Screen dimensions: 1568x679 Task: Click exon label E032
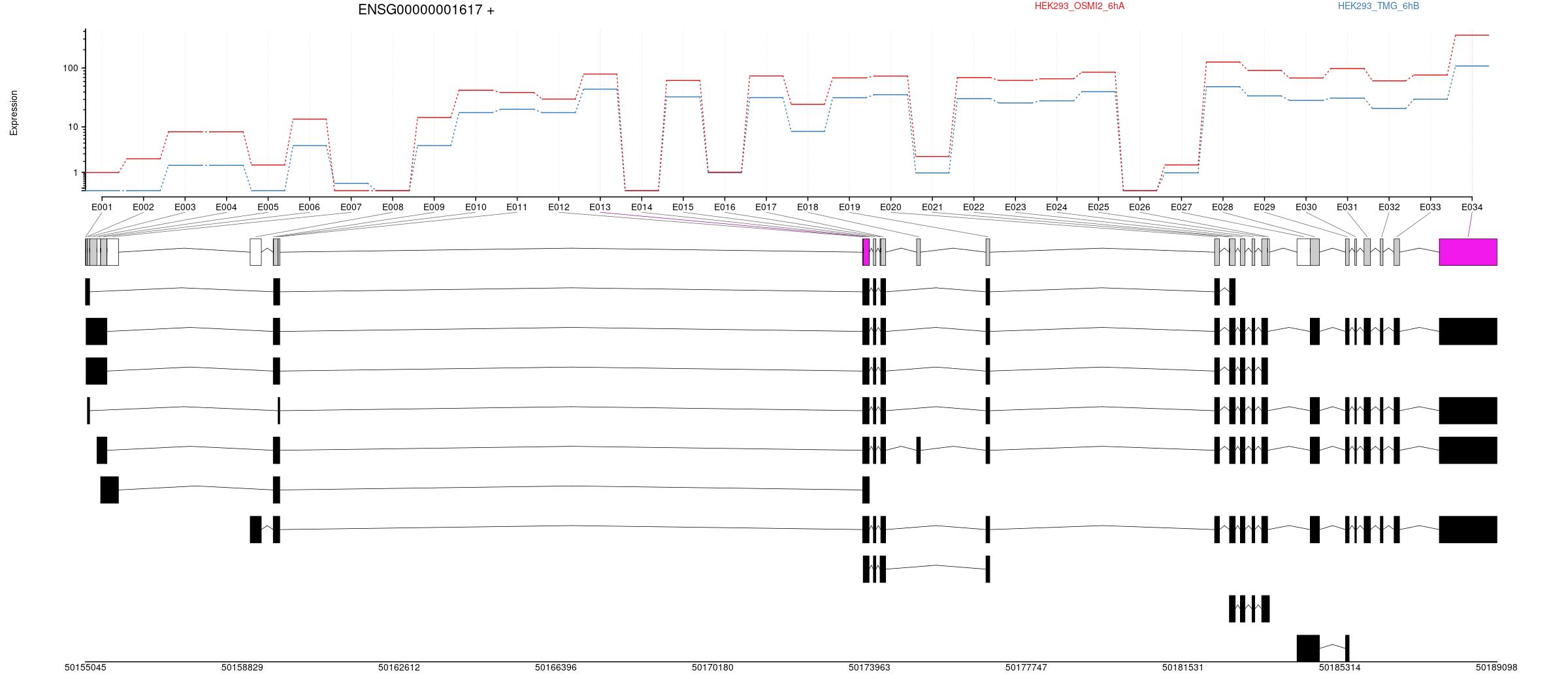coord(1389,207)
